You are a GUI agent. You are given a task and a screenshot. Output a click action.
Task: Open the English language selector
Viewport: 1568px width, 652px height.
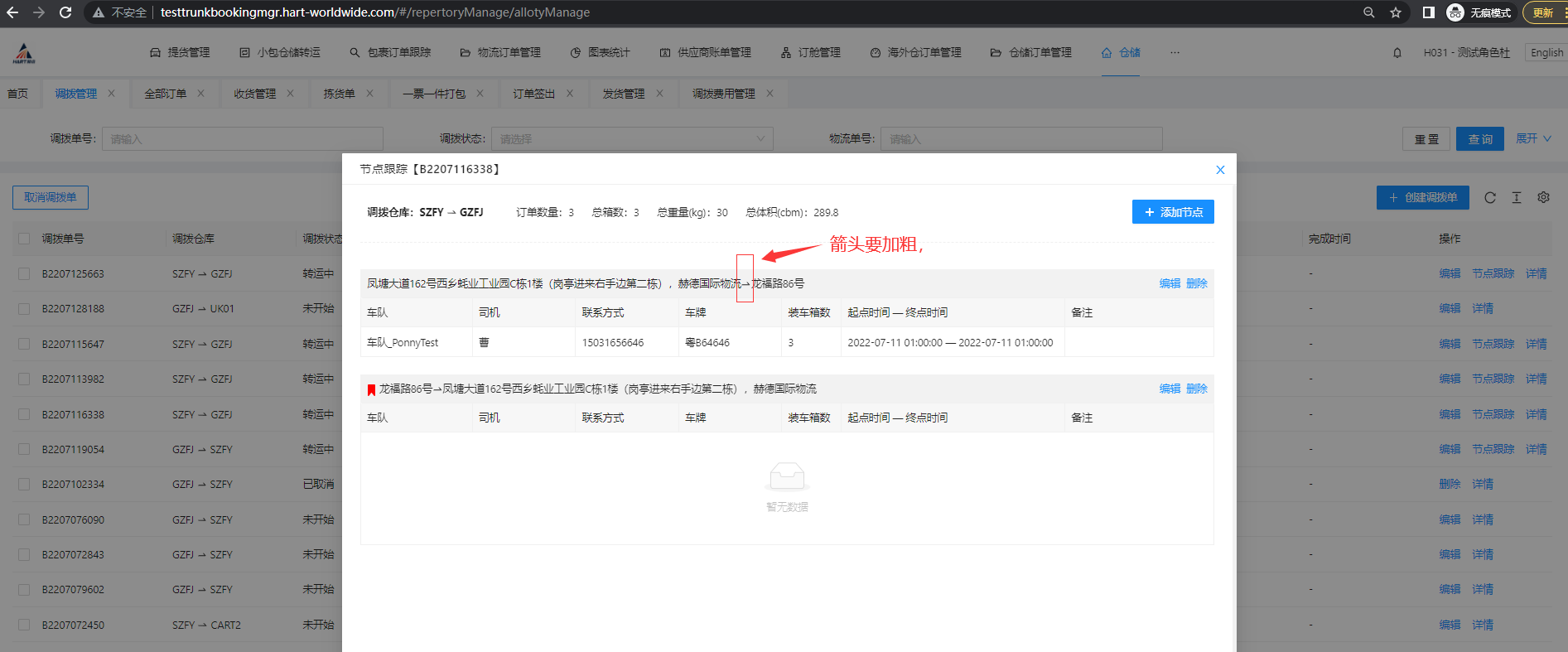click(x=1546, y=53)
